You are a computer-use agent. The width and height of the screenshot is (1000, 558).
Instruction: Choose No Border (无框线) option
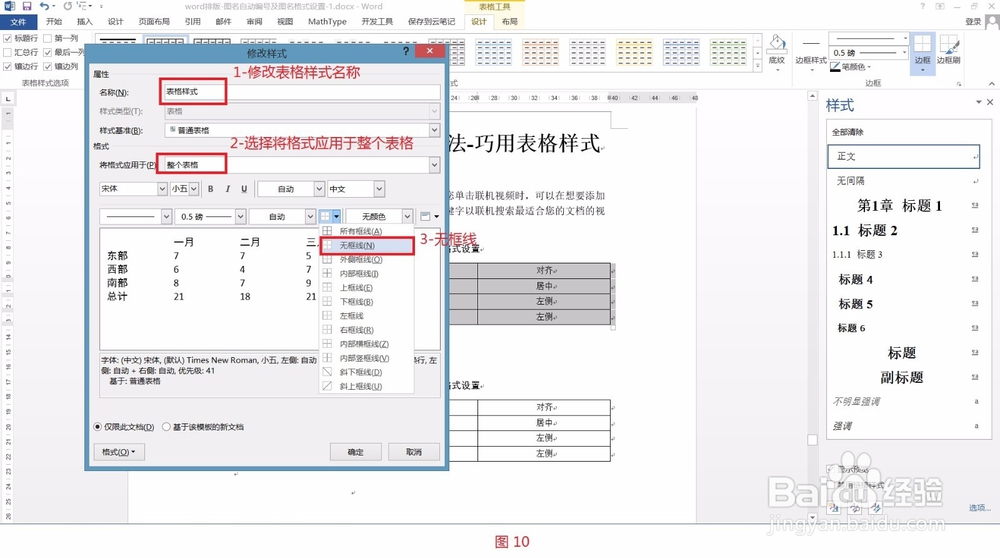tap(367, 246)
